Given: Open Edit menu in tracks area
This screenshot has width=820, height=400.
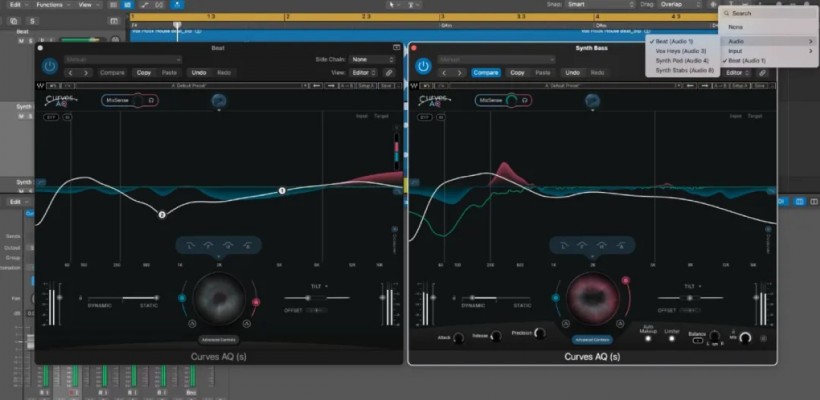Looking at the screenshot, I should coord(18,4).
